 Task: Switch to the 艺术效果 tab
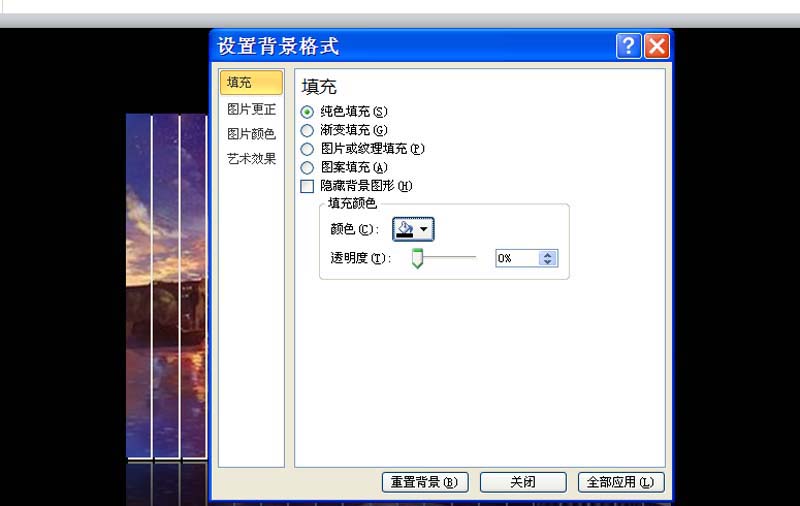[x=251, y=159]
